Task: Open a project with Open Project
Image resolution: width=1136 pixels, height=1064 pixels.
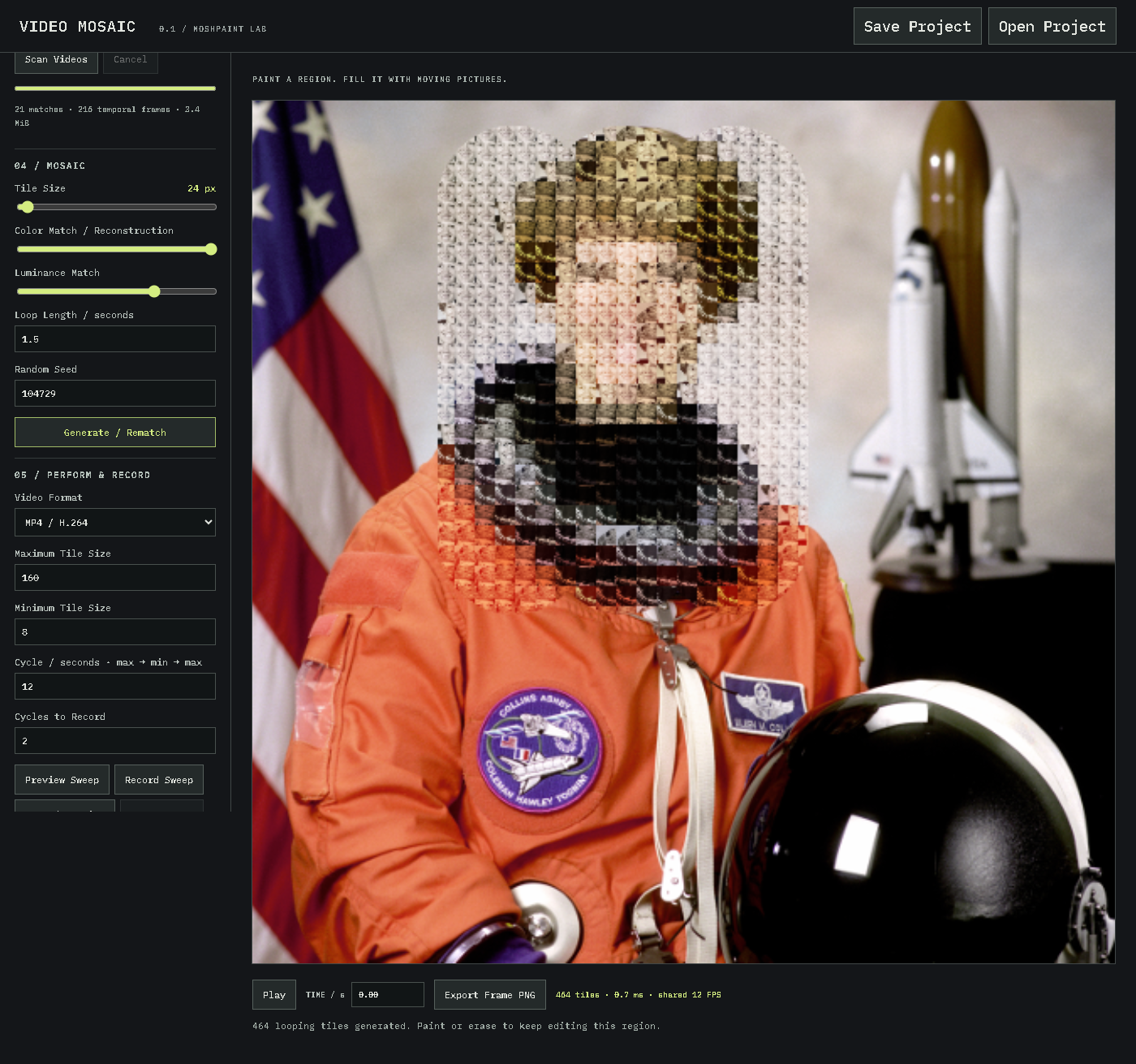Action: coord(1052,26)
